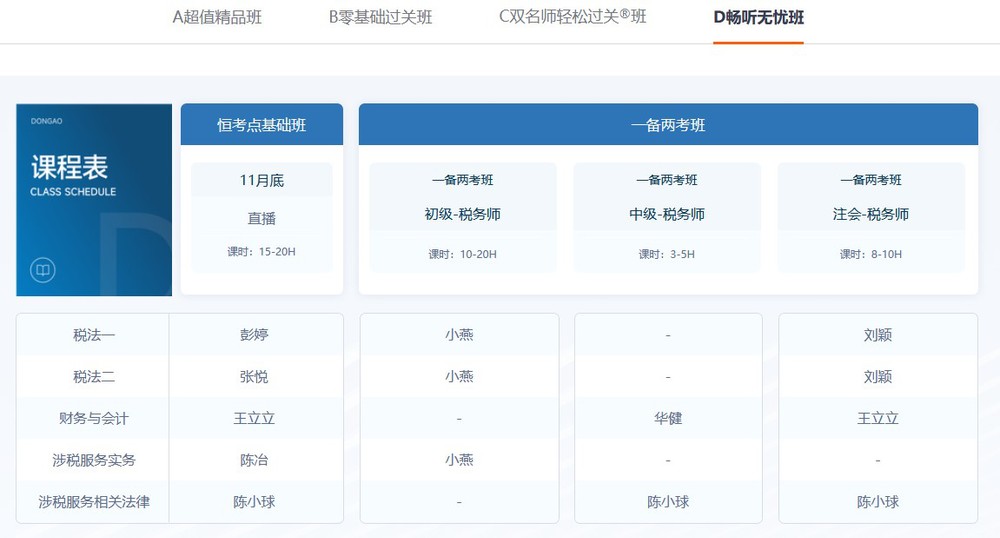
Task: Click 华健 in the 财务与会计 row
Action: [x=667, y=418]
